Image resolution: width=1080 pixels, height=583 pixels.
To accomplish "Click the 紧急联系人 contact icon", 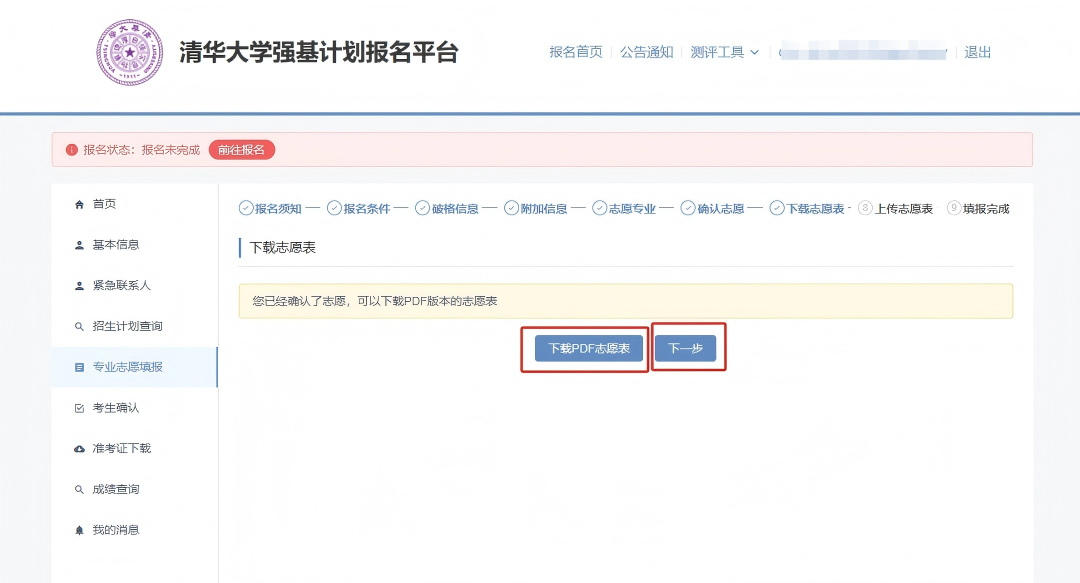I will 79,285.
